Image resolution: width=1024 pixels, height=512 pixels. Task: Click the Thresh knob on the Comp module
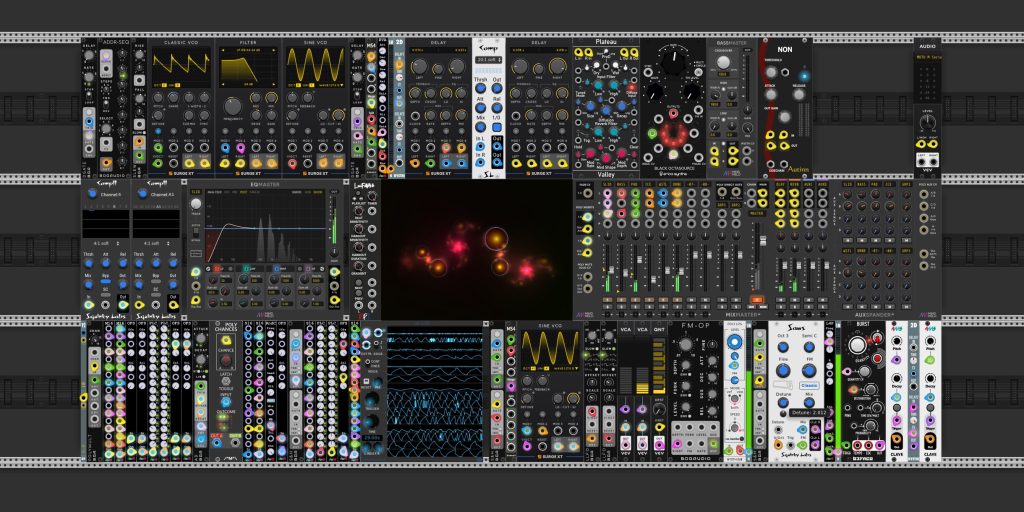pyautogui.click(x=480, y=88)
